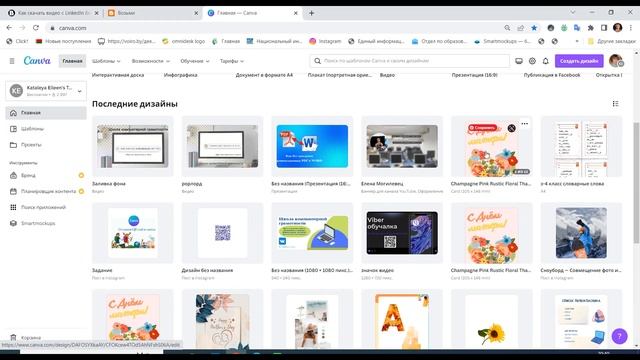The width and height of the screenshot is (640, 360).
Task: Open the Canva profile avatar menu
Action: (616, 61)
